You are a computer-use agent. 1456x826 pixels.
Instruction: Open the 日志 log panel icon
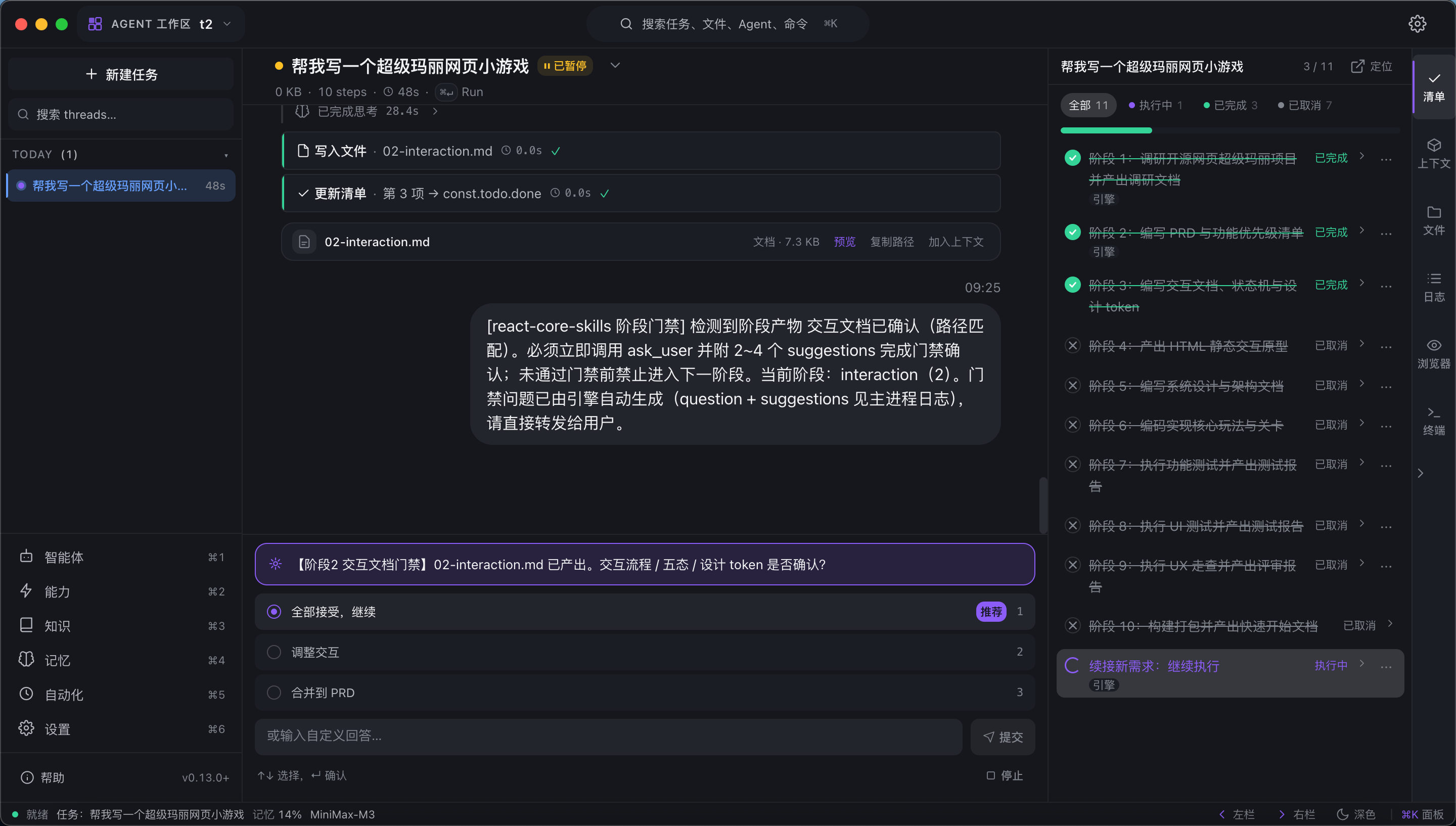tap(1434, 287)
